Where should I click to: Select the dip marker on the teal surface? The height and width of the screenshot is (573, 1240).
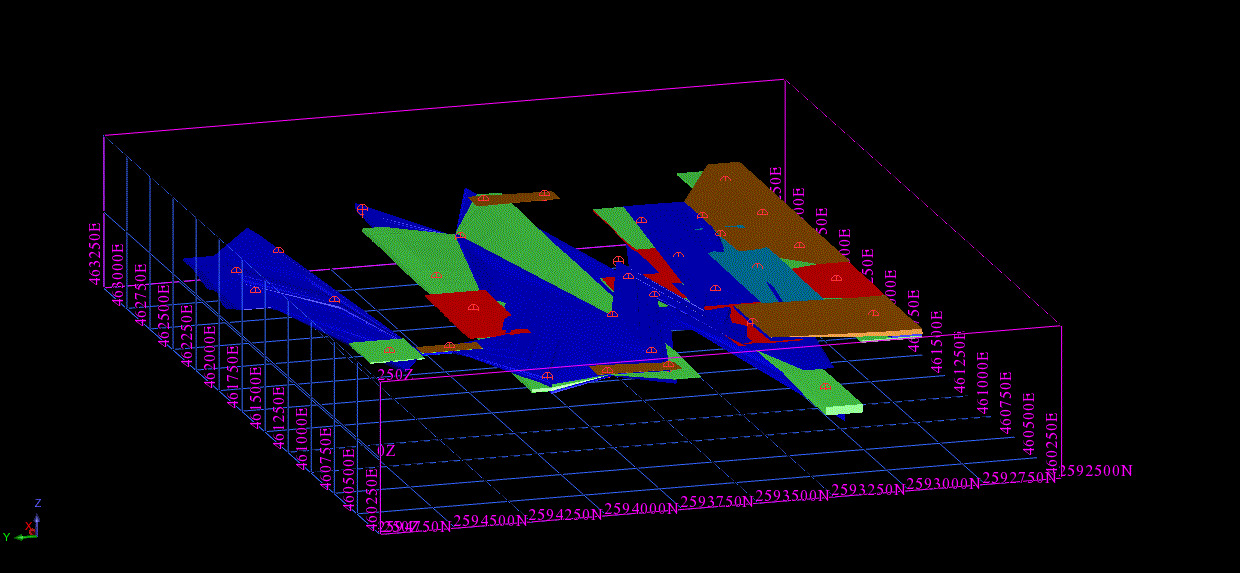pos(758,267)
